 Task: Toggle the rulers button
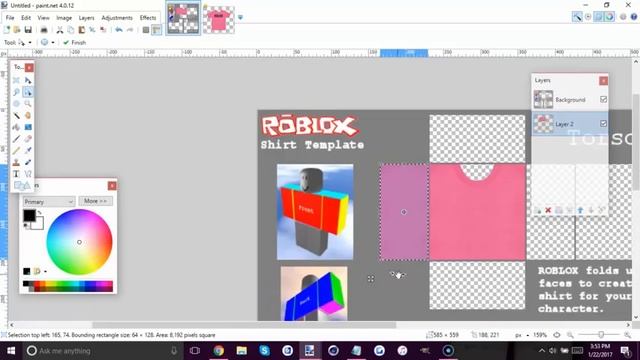pyautogui.click(x=156, y=30)
